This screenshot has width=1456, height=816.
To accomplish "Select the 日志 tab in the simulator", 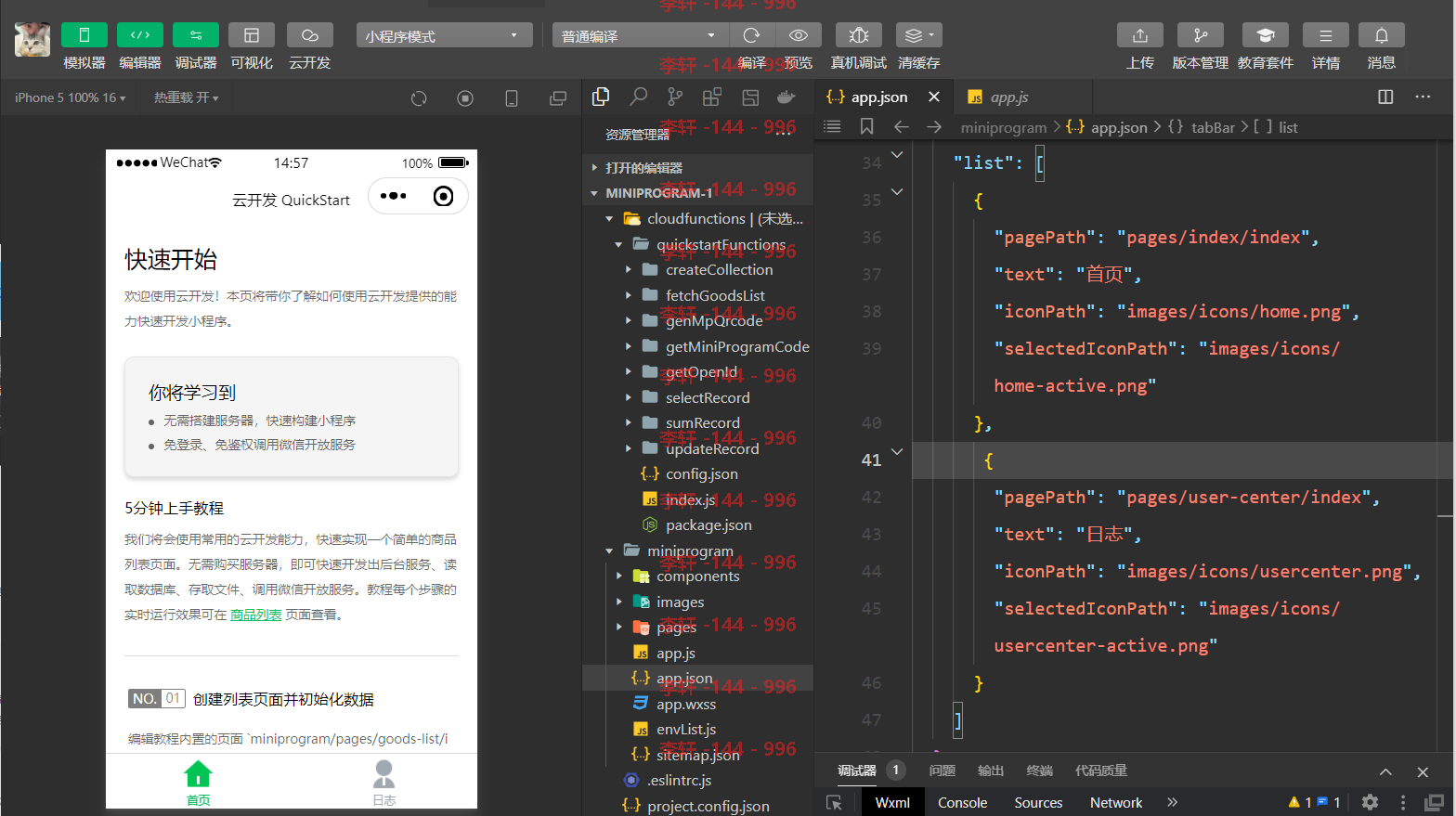I will click(384, 783).
